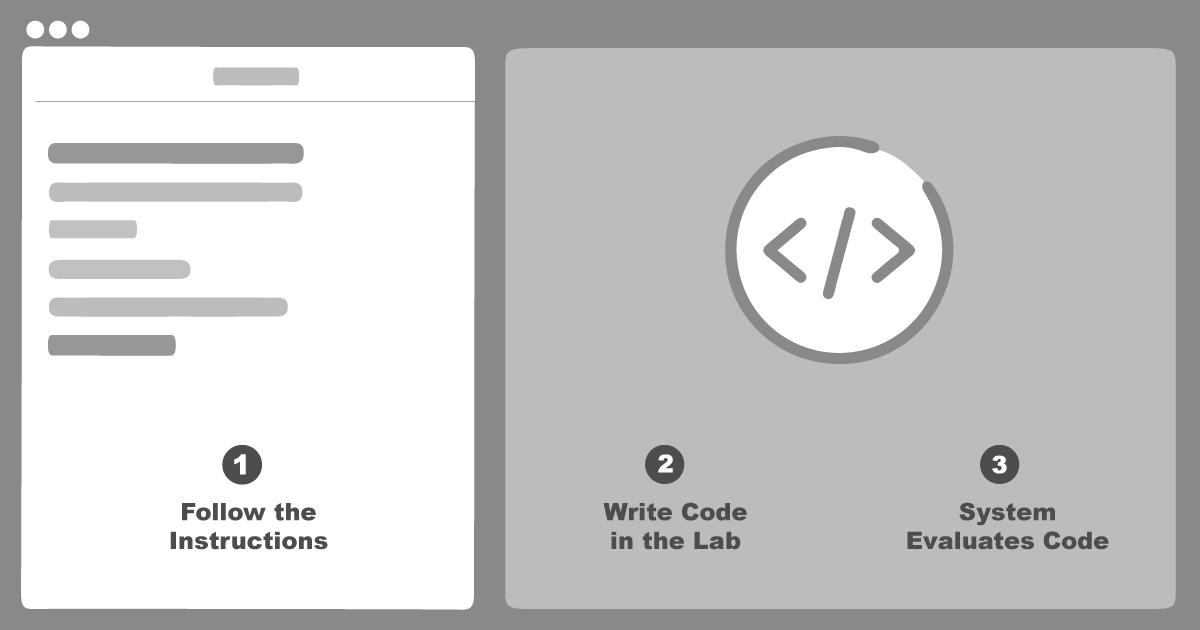Click the number 3 step badge
Image resolution: width=1200 pixels, height=630 pixels.
999,464
